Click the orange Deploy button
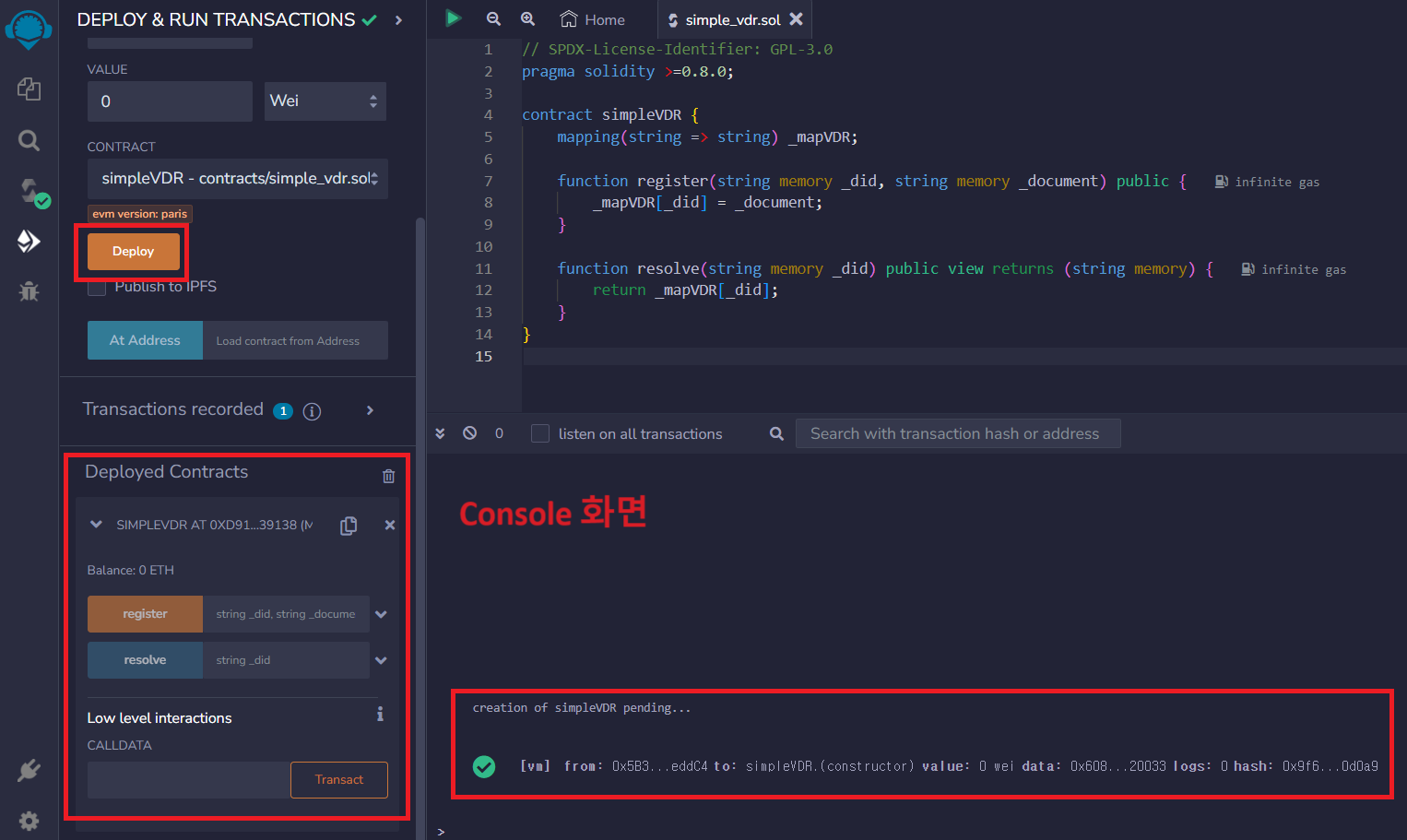 pyautogui.click(x=133, y=252)
